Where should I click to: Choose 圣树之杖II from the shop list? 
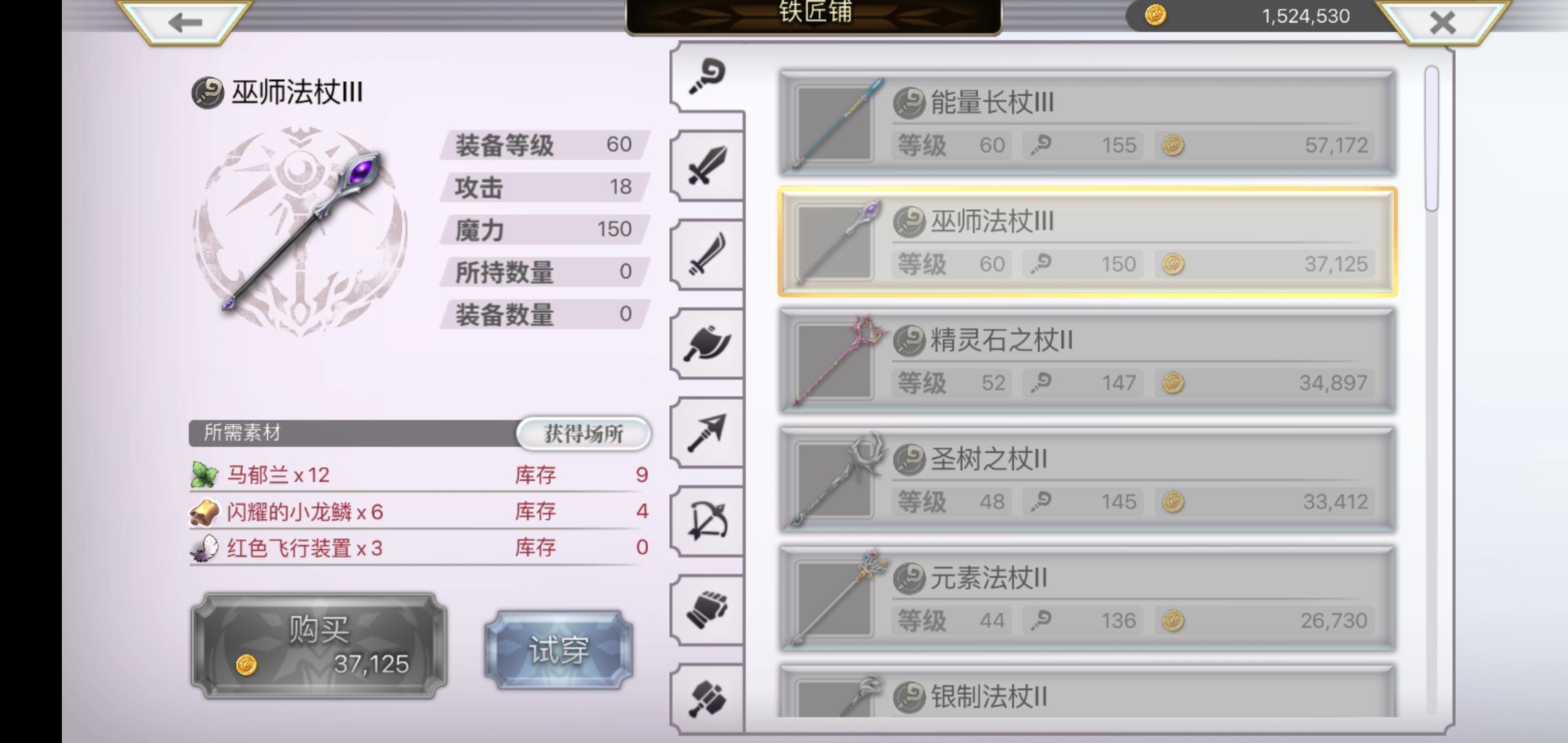1087,480
